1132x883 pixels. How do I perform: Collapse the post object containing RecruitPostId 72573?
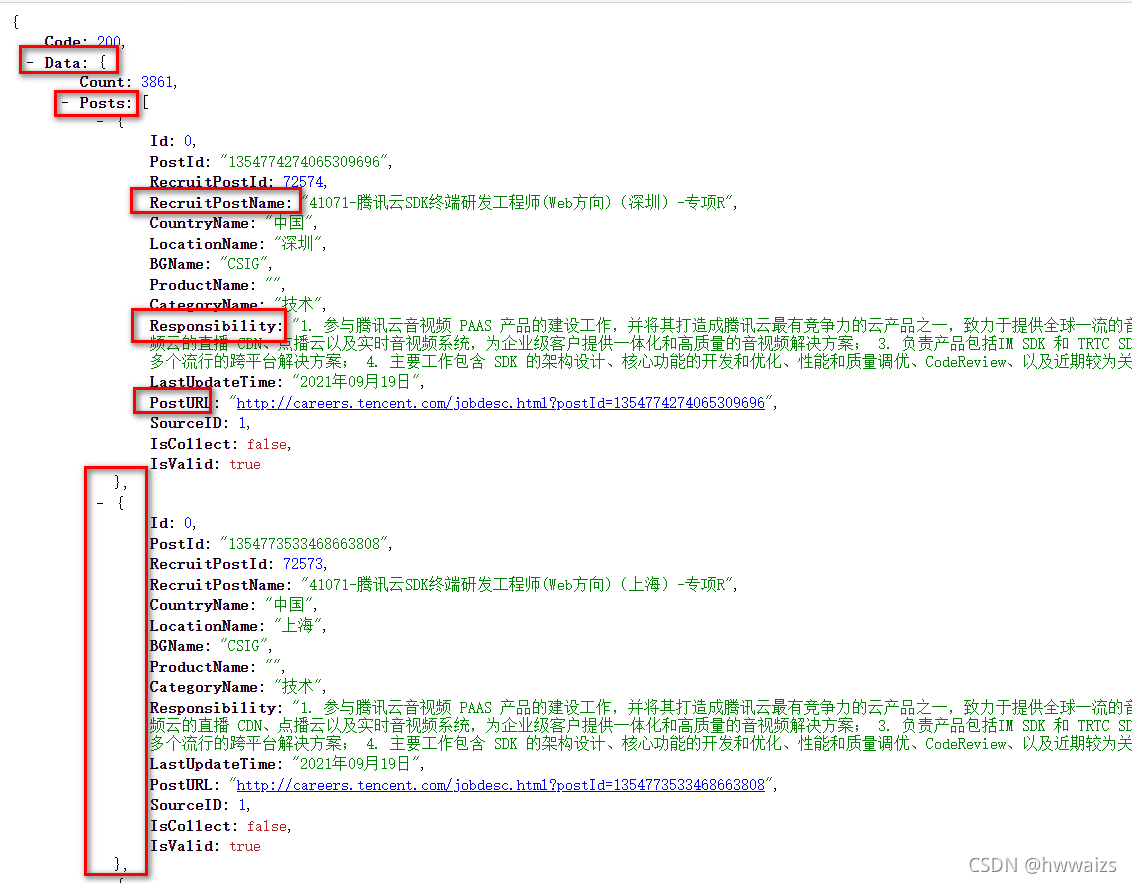[100, 503]
